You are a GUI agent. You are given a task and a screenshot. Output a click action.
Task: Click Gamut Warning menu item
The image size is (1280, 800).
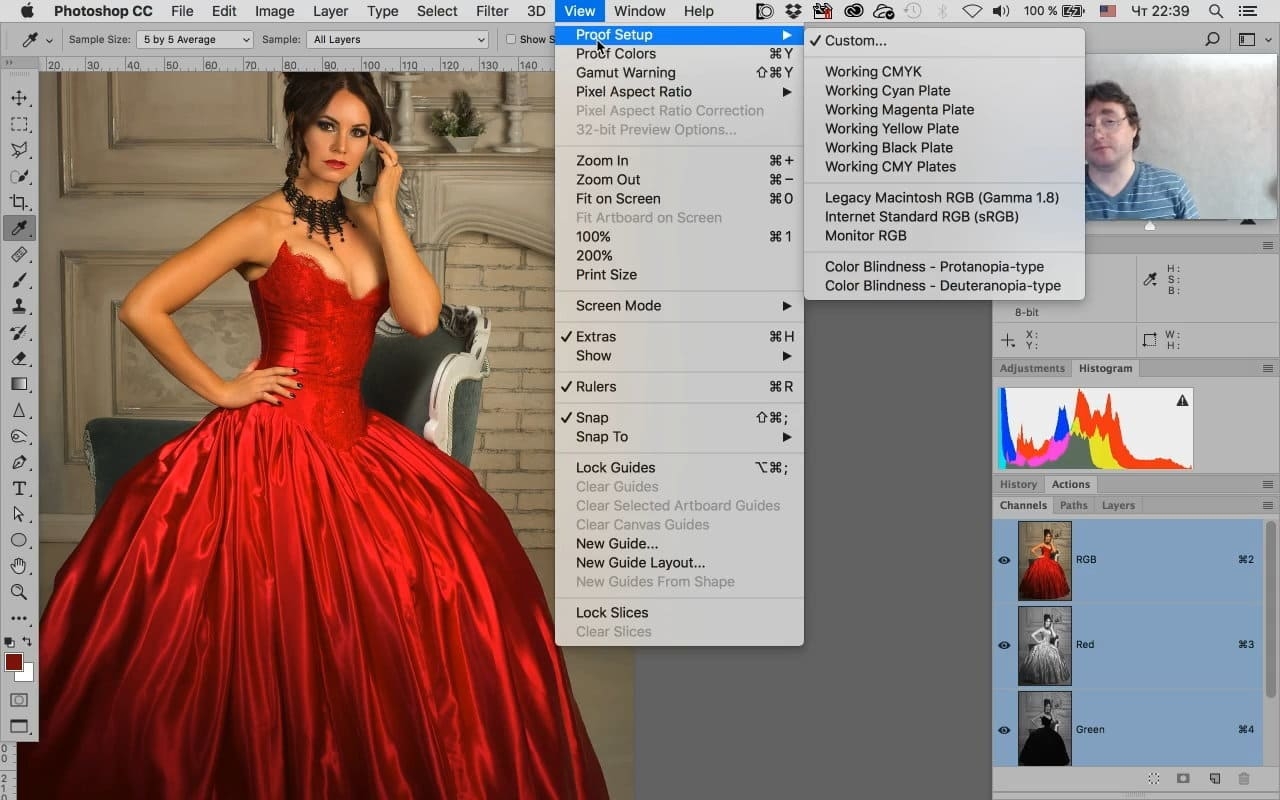pos(679,73)
